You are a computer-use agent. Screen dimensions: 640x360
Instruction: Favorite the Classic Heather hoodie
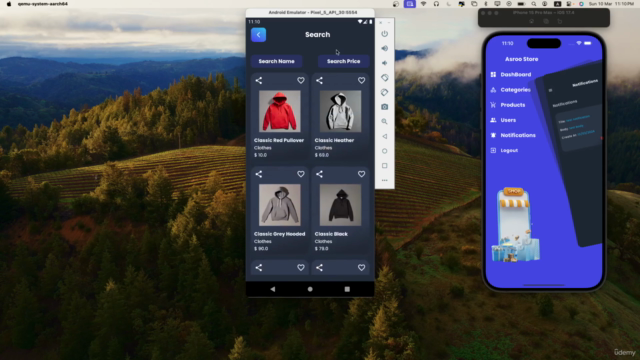[361, 80]
